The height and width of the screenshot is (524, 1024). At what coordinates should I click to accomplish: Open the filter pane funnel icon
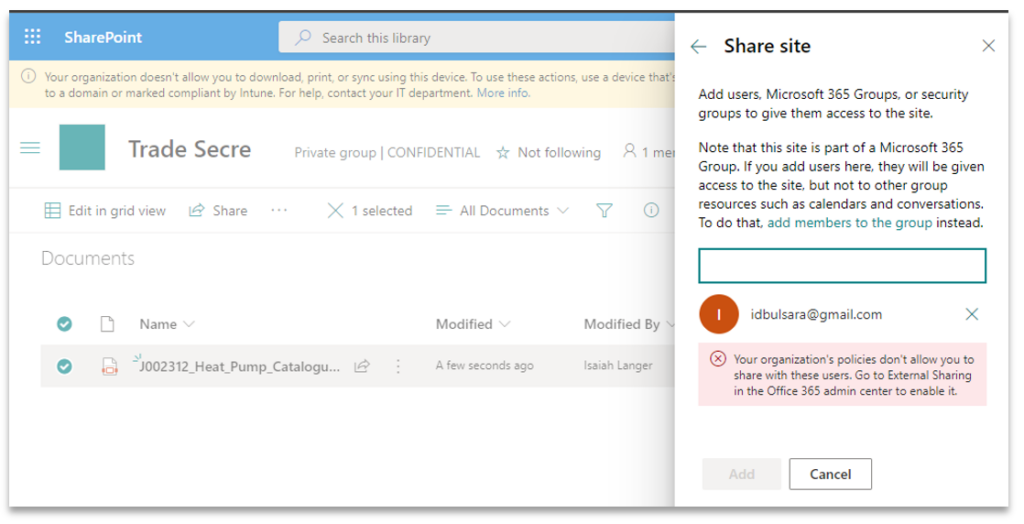(x=605, y=210)
